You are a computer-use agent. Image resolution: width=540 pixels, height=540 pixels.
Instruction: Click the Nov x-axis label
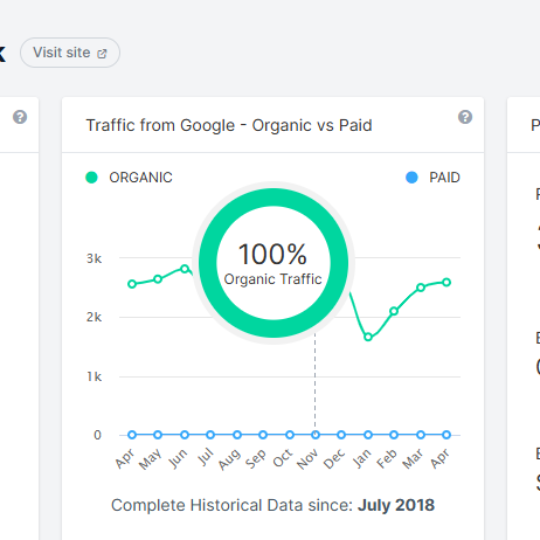click(308, 459)
